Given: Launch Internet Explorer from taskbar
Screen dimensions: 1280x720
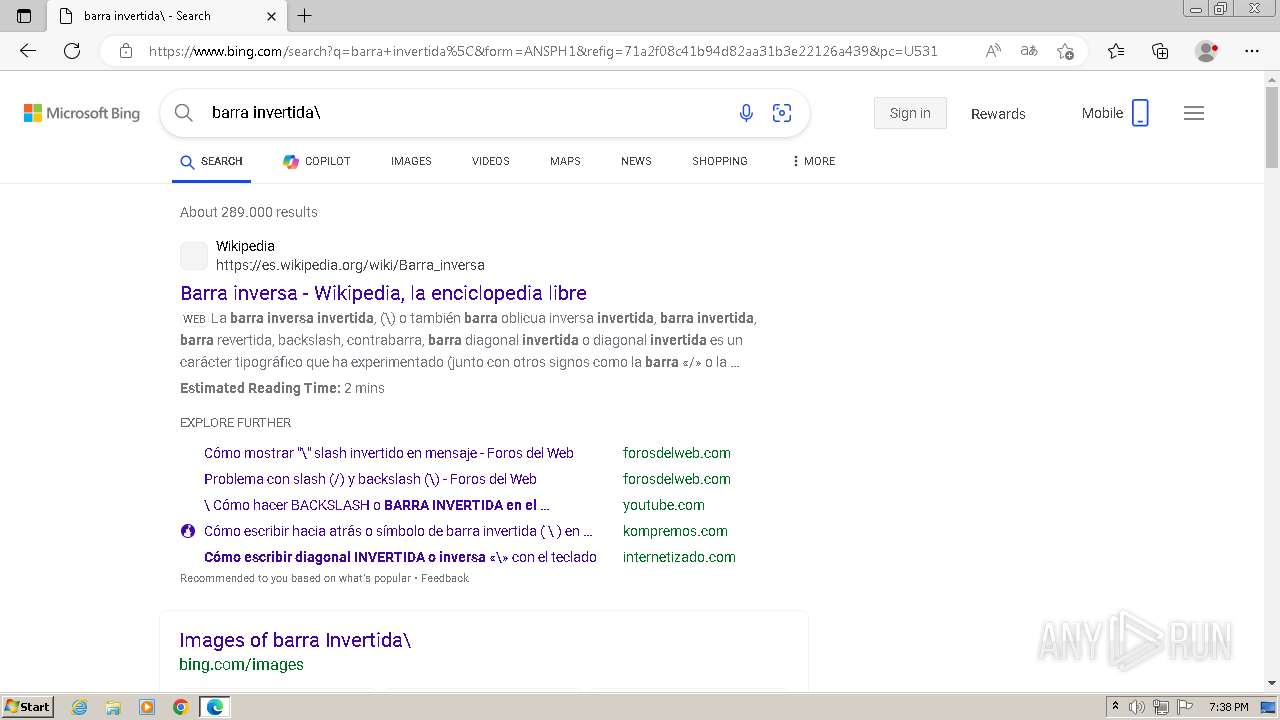Looking at the screenshot, I should click(x=79, y=707).
